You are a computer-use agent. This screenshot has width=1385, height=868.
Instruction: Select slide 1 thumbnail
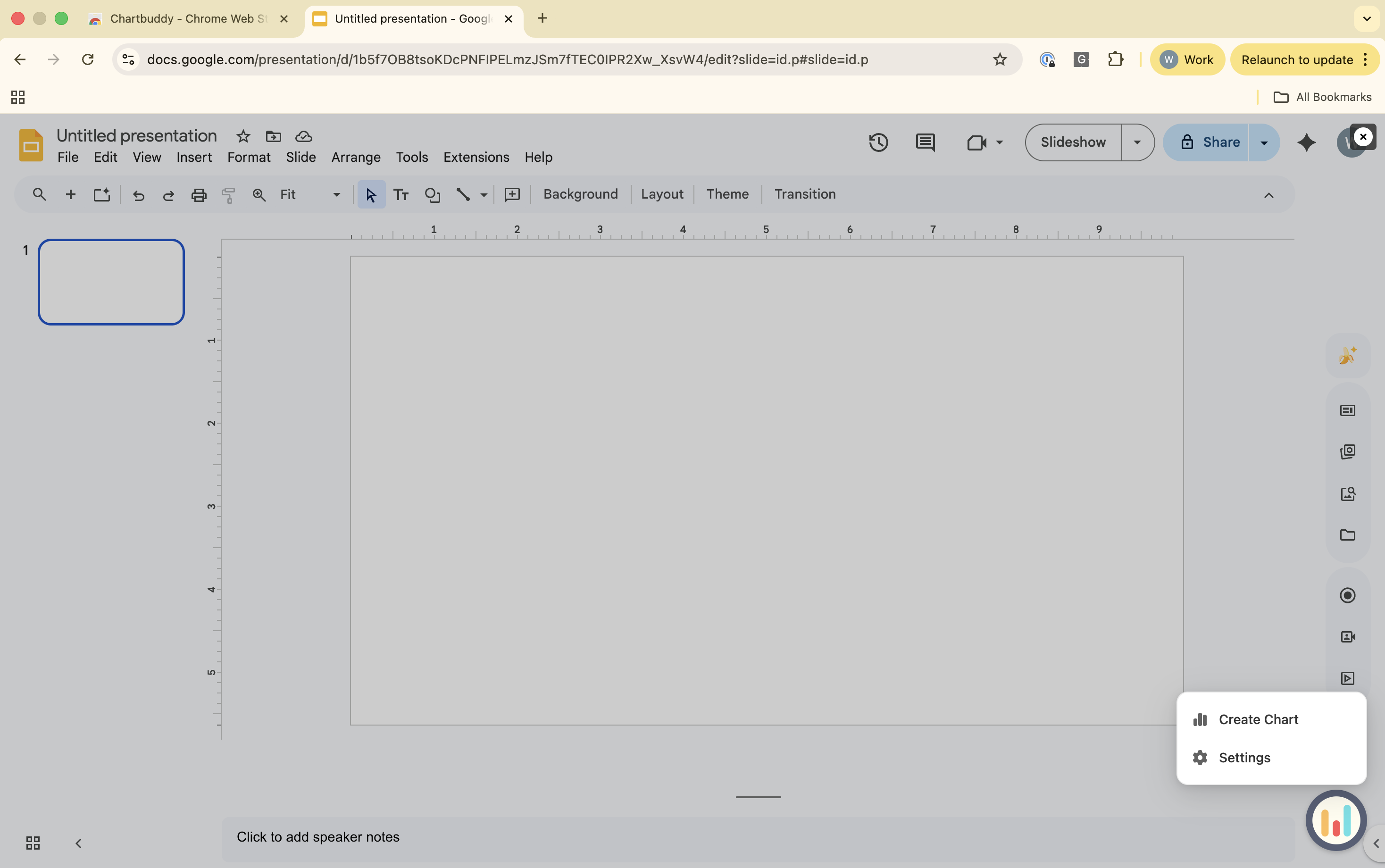pyautogui.click(x=111, y=281)
